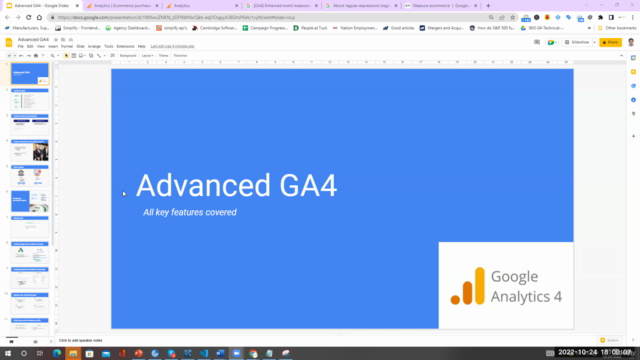This screenshot has height=360, width=640.
Task: Open the Edit menu
Action: click(30, 47)
